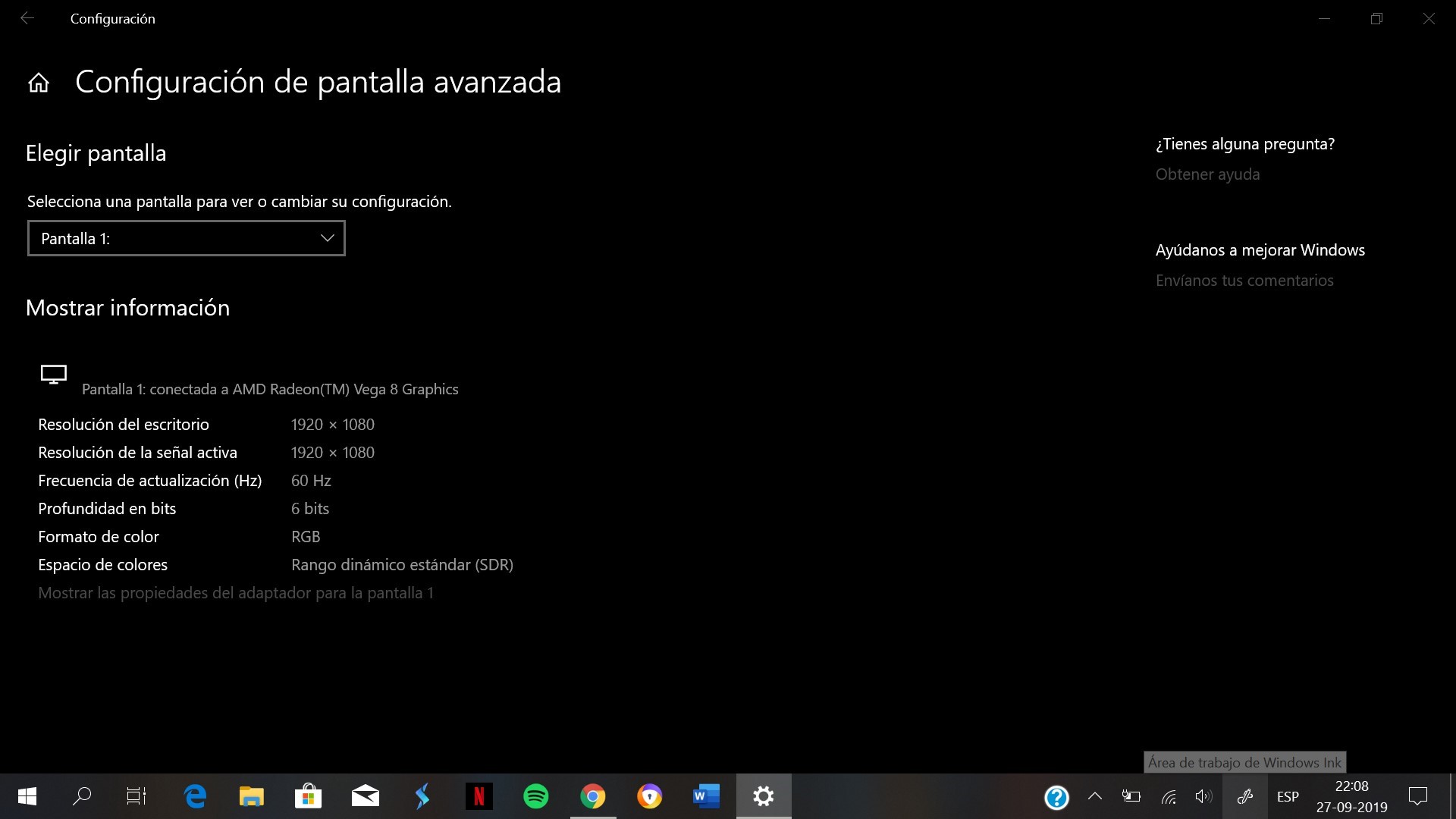Click Envíanos tus comentarios link
This screenshot has width=1456, height=819.
point(1244,281)
